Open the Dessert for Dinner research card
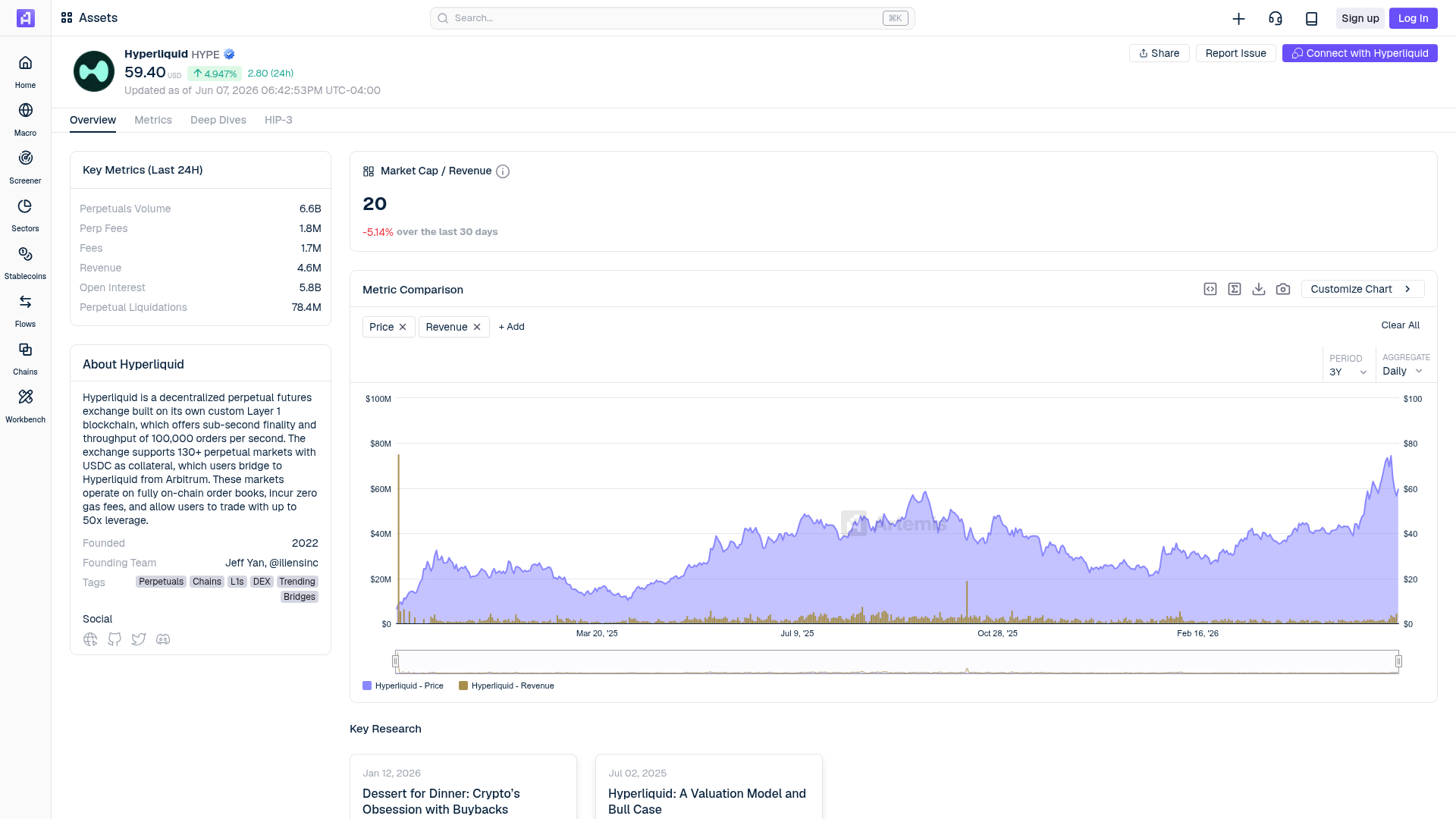This screenshot has width=1456, height=819. tap(463, 786)
